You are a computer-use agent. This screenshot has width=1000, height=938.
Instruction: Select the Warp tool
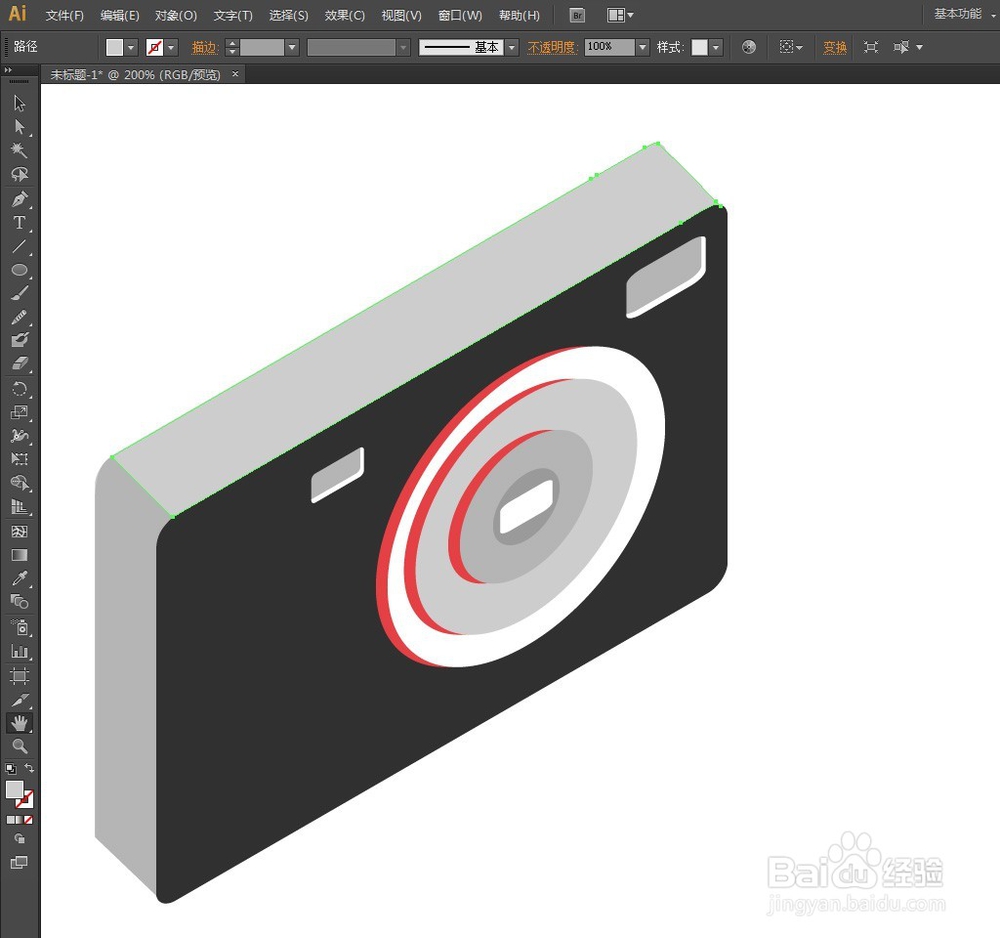[19, 436]
